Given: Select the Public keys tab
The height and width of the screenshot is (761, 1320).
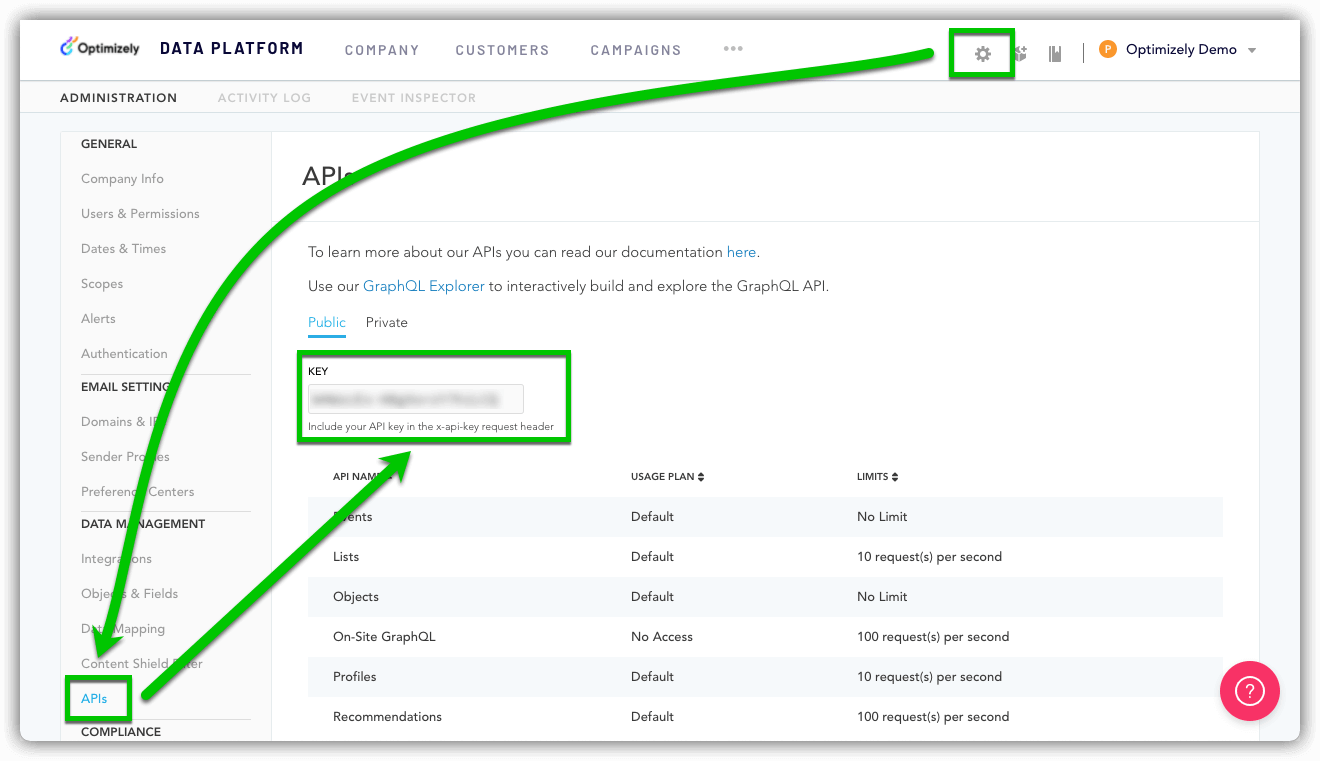Looking at the screenshot, I should pos(327,322).
